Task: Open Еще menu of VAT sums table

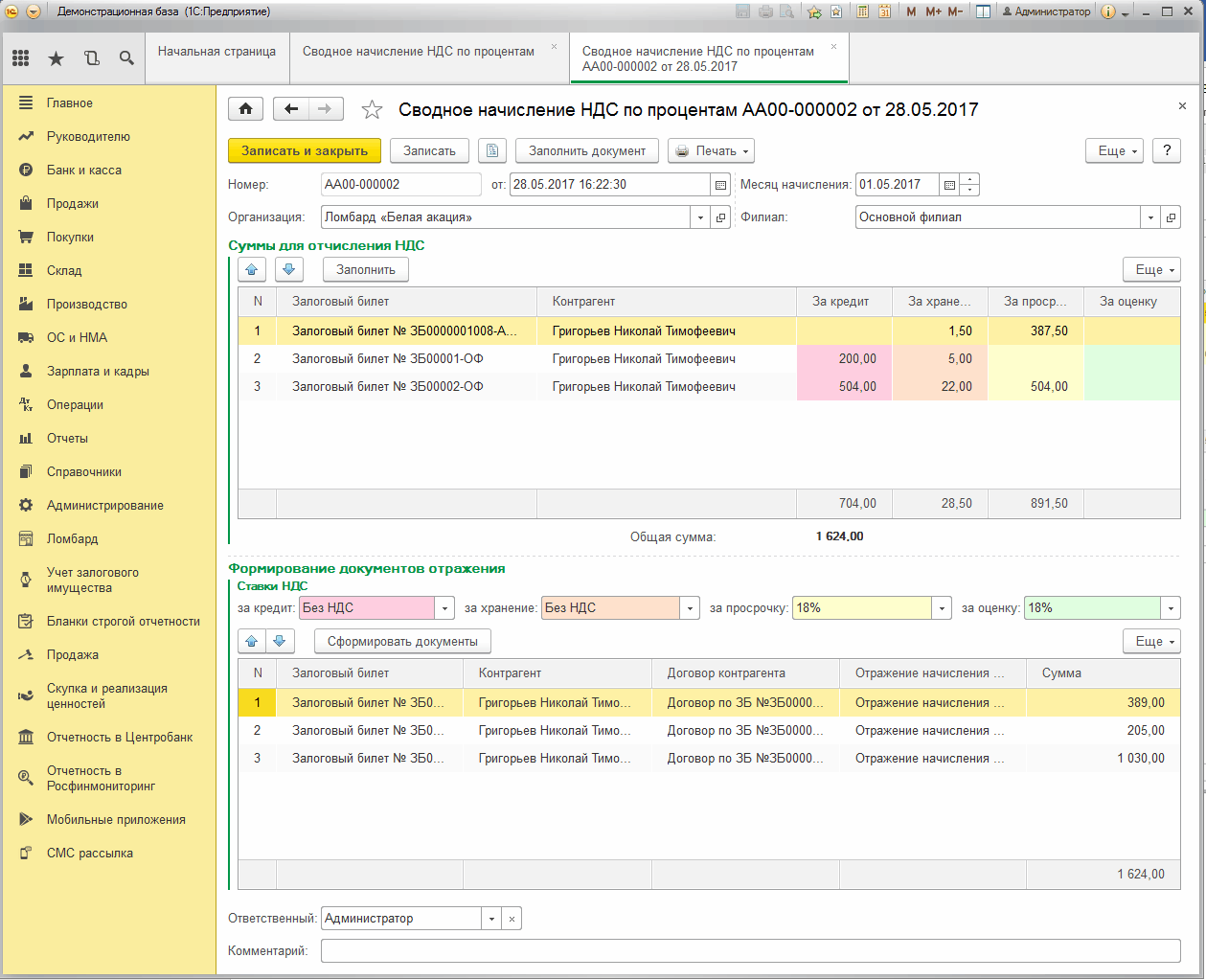Action: [x=1151, y=270]
